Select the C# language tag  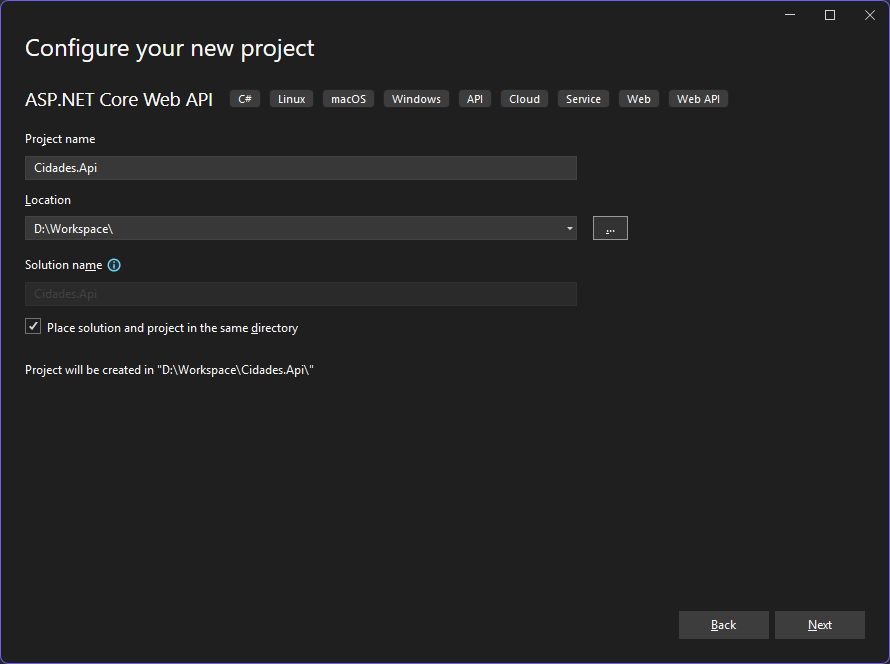(x=244, y=98)
